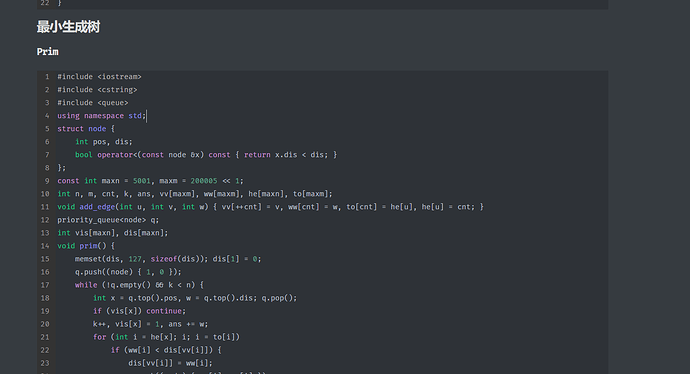Click line number 23 in the gutter

point(45,363)
